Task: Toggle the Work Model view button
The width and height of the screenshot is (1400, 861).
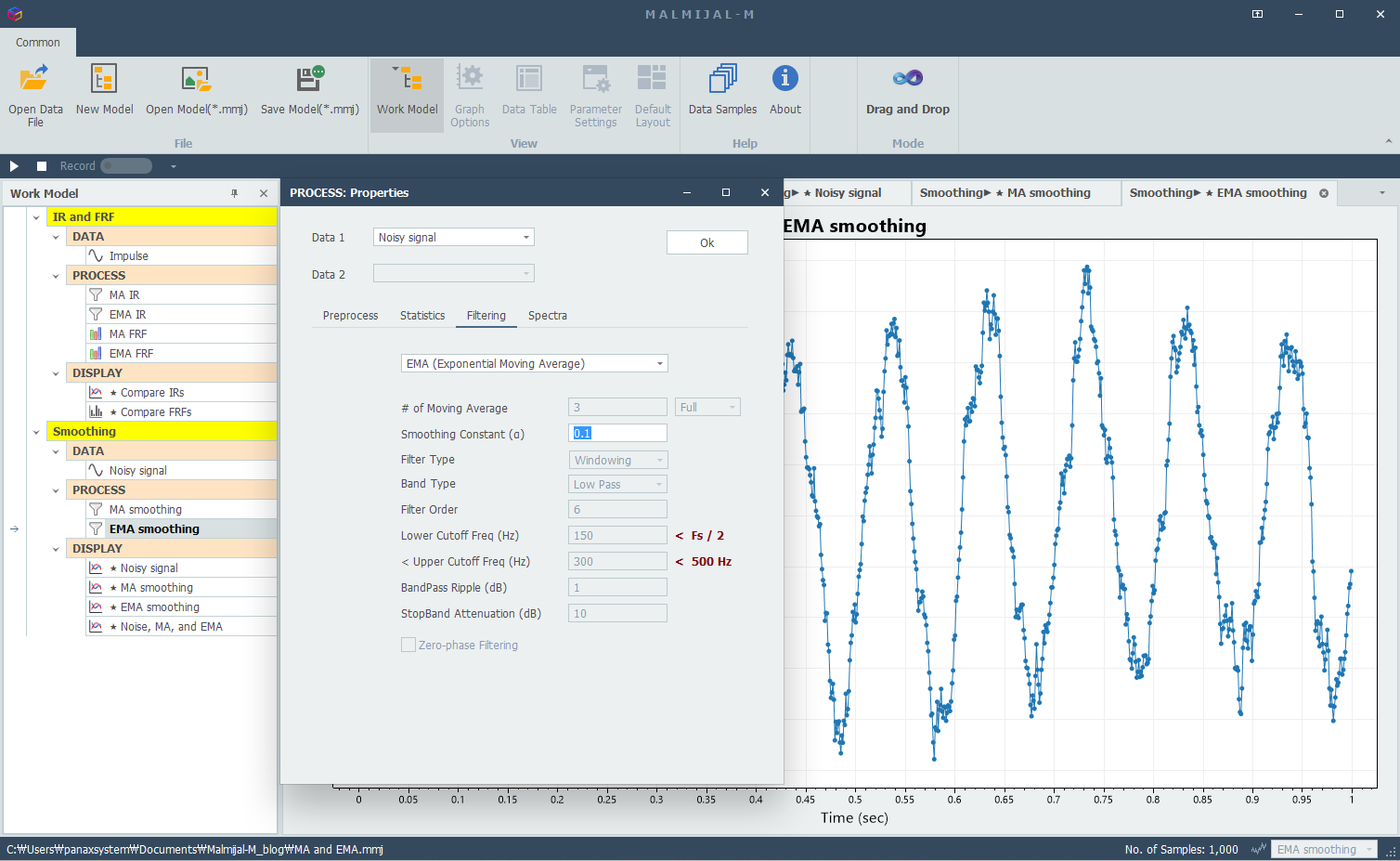Action: pos(407,95)
